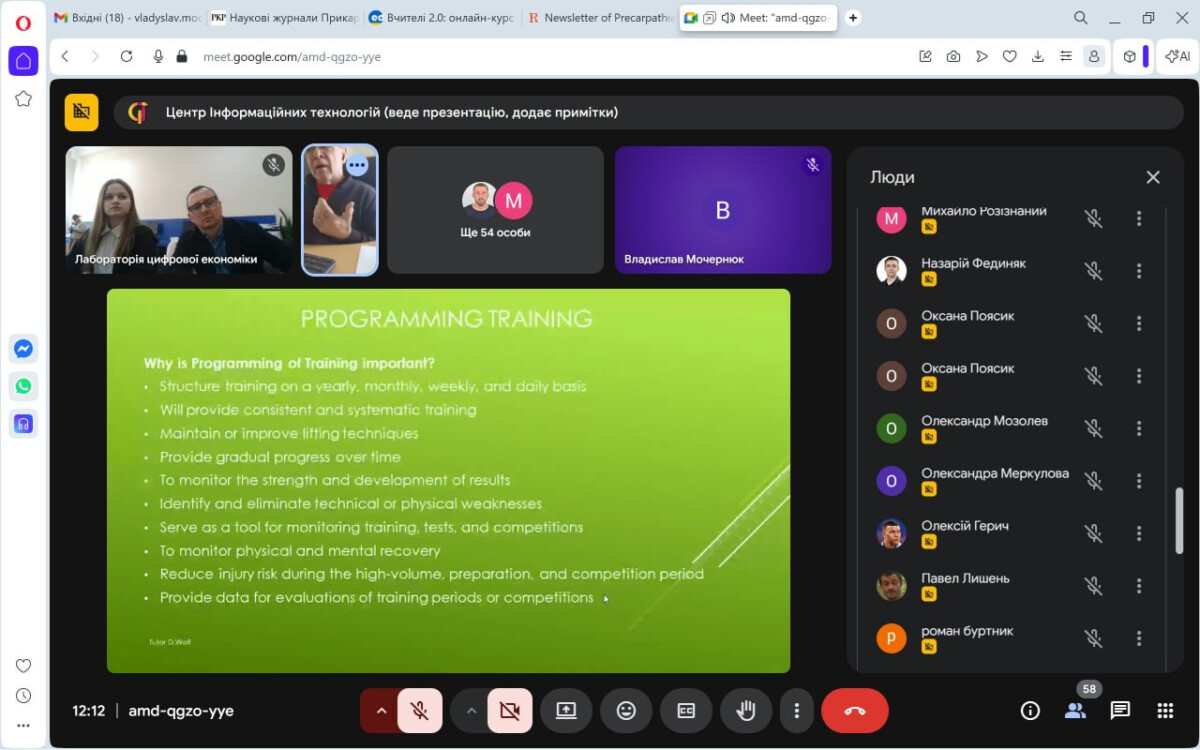1200x750 pixels.
Task: Expand video settings chevron beside camera
Action: point(470,711)
